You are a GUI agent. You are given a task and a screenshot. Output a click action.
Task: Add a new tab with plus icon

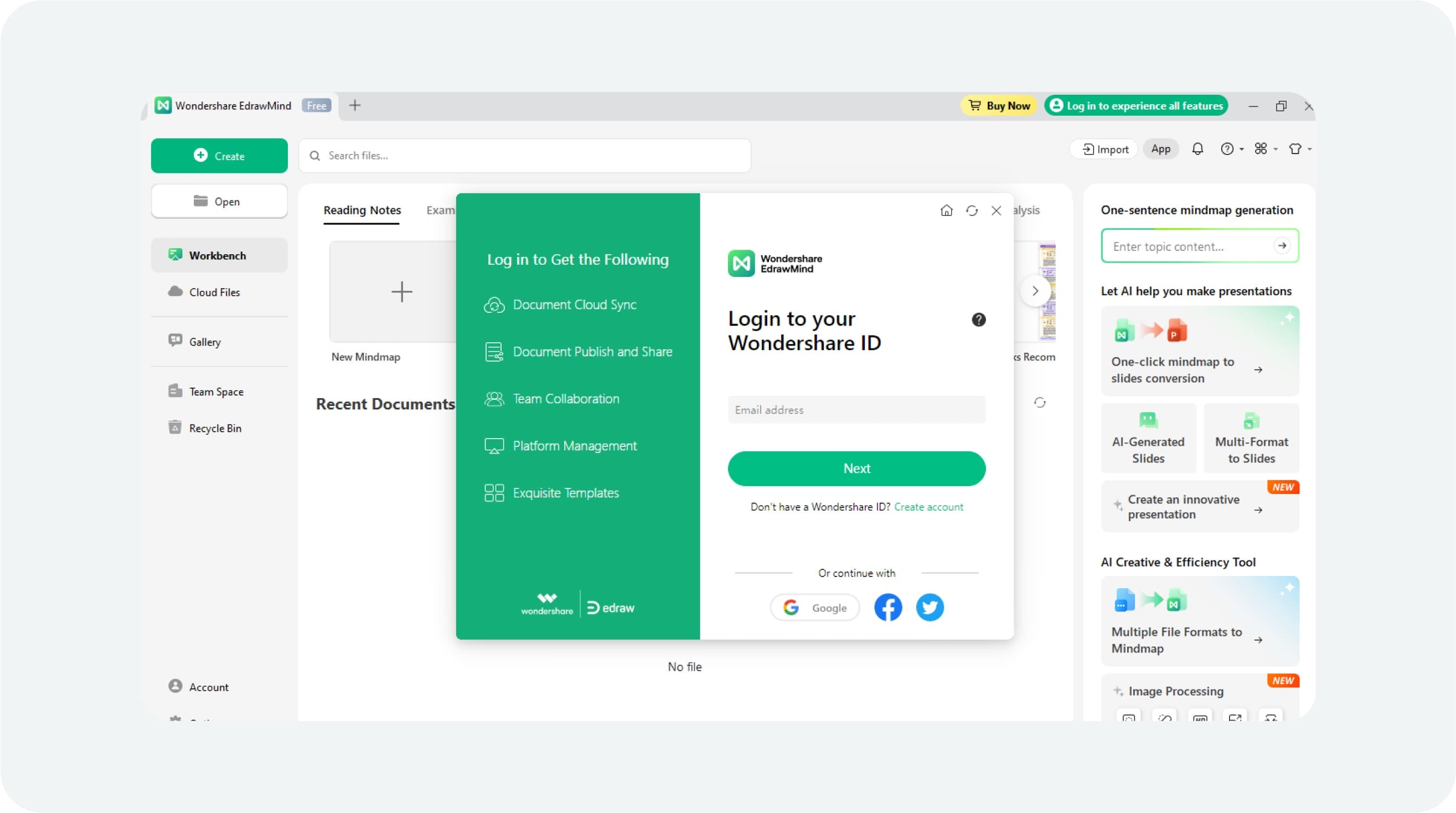point(355,105)
